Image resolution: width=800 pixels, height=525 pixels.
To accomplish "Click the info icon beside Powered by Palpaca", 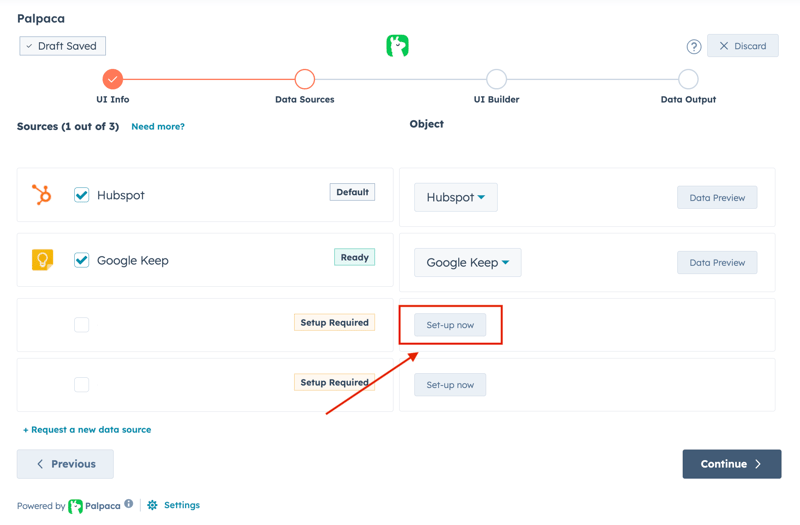I will click(129, 505).
